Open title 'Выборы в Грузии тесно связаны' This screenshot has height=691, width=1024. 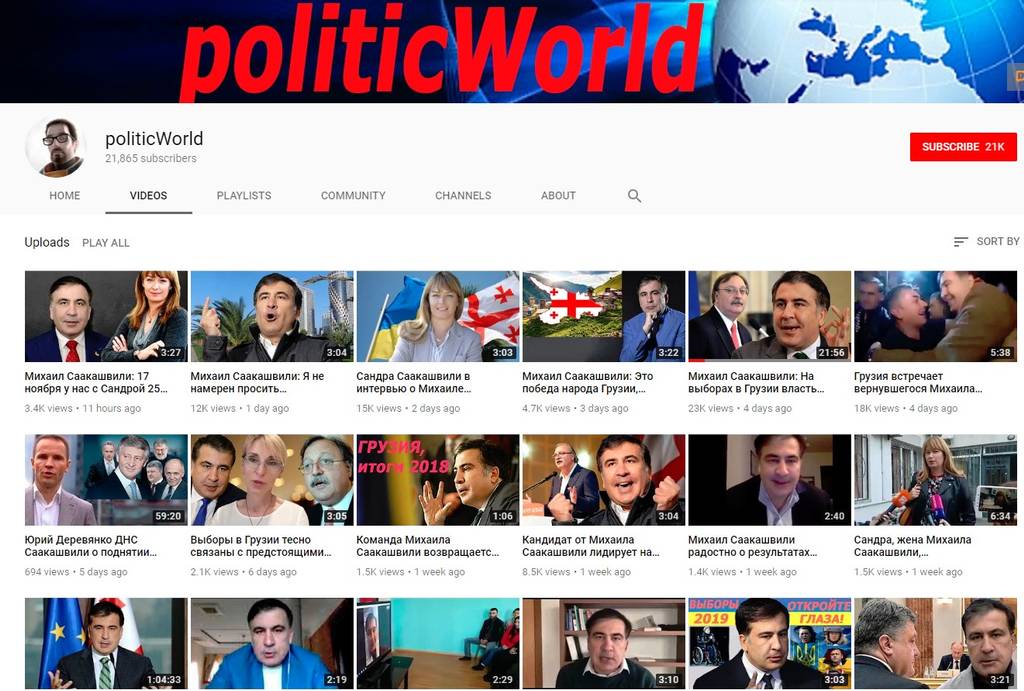(261, 546)
